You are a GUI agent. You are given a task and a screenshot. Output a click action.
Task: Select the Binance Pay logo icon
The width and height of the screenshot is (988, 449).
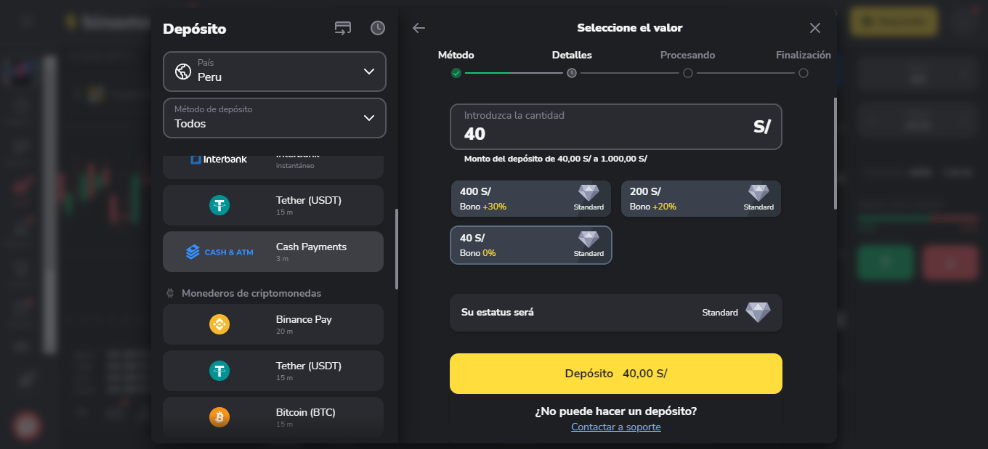[219, 324]
